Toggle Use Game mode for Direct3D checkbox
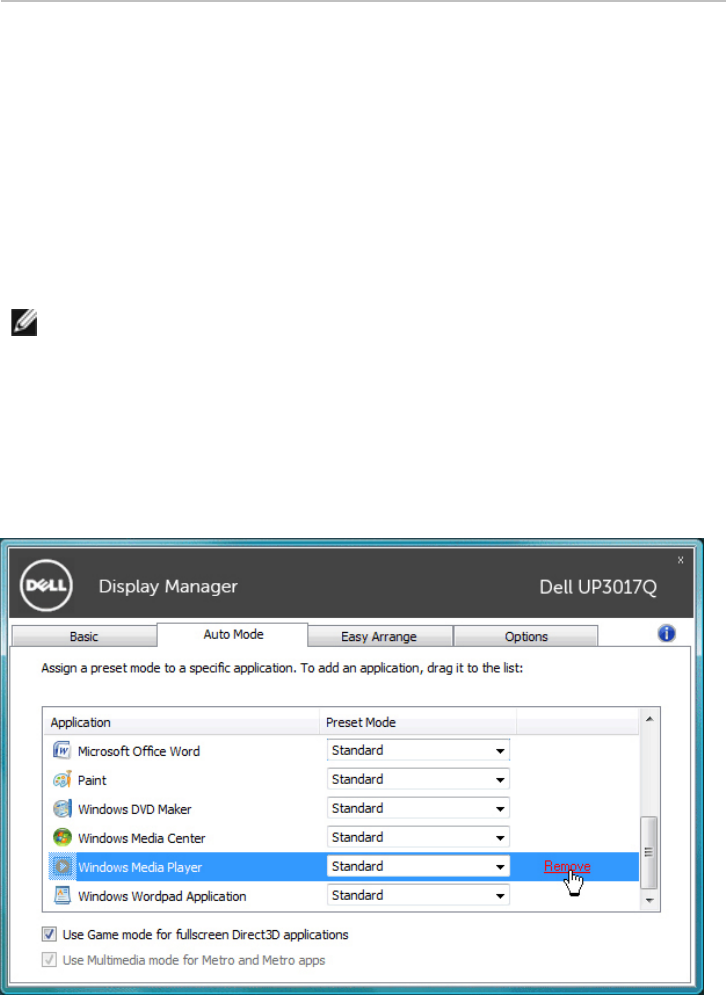This screenshot has height=995, width=726. pyautogui.click(x=49, y=934)
